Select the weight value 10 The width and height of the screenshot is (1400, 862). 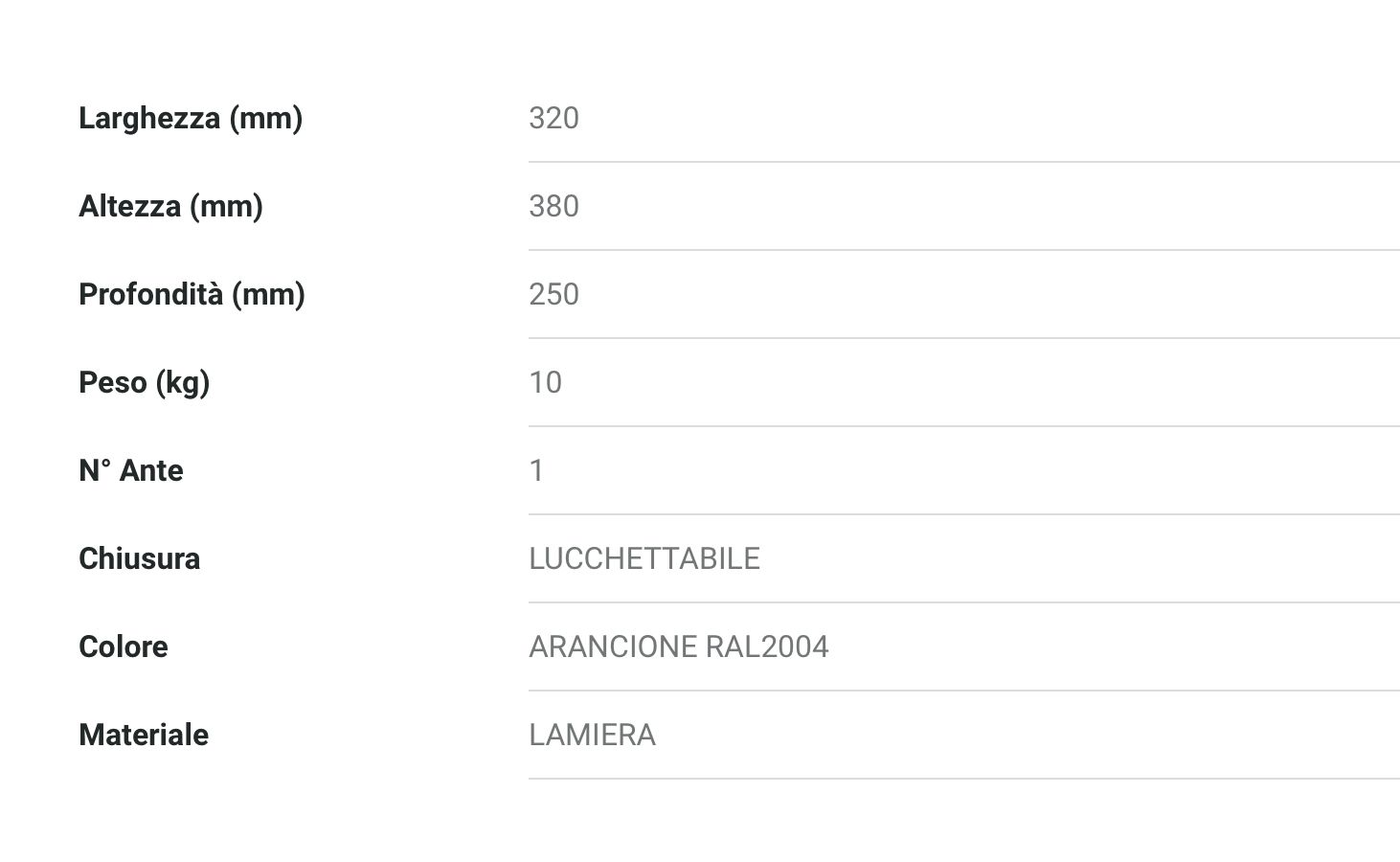click(x=545, y=382)
